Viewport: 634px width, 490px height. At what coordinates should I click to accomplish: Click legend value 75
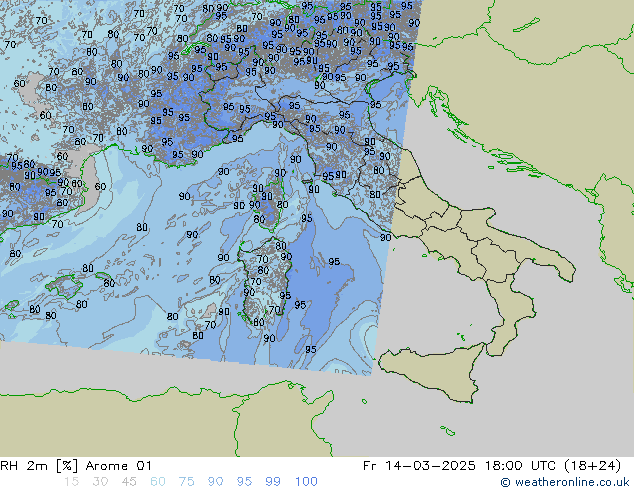click(x=186, y=482)
